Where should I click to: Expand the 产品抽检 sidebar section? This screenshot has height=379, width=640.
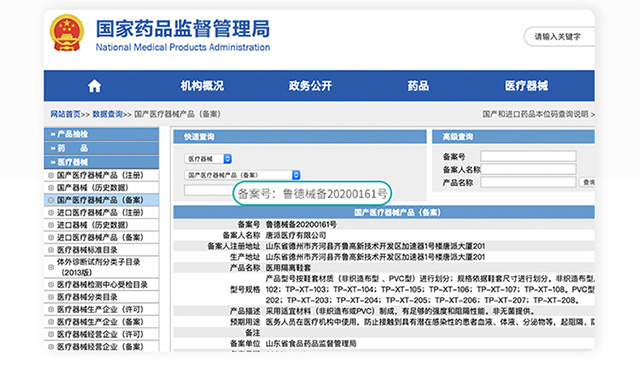(x=101, y=134)
